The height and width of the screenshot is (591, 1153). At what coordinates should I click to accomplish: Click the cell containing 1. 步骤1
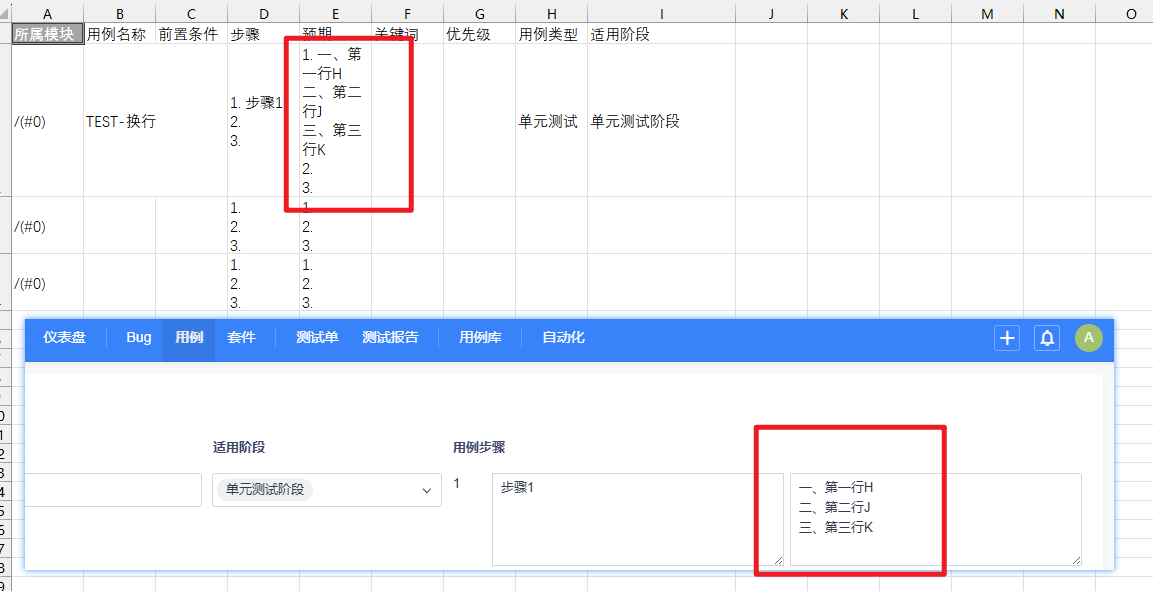264,121
